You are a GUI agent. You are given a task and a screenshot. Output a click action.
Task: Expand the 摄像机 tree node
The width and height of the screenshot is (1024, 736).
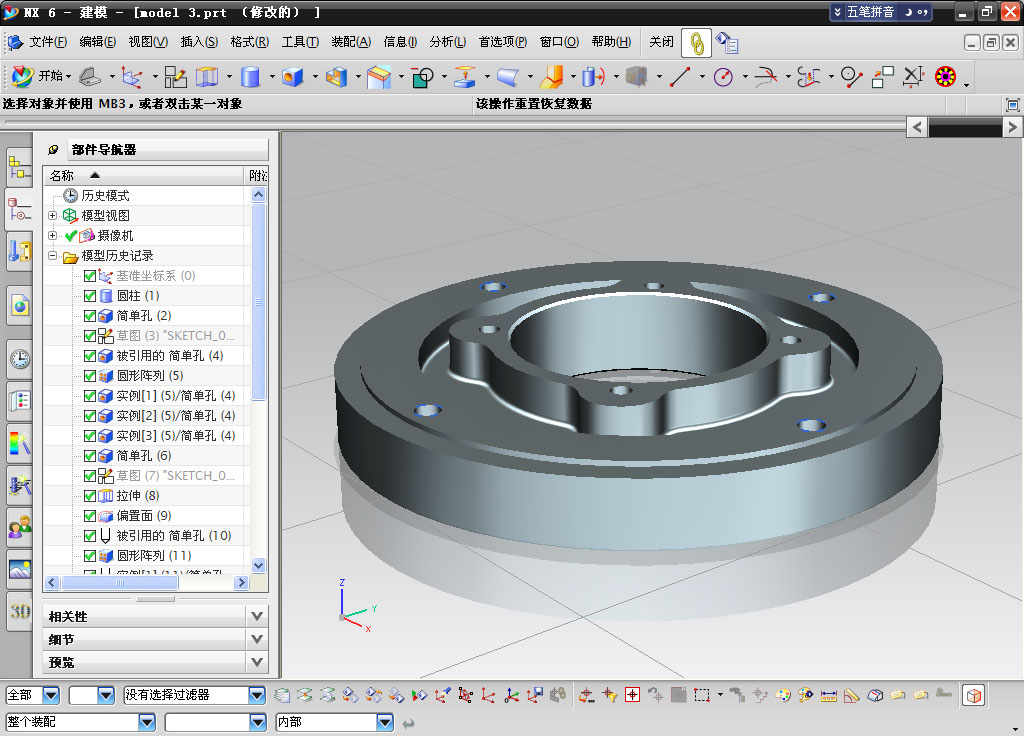(52, 235)
